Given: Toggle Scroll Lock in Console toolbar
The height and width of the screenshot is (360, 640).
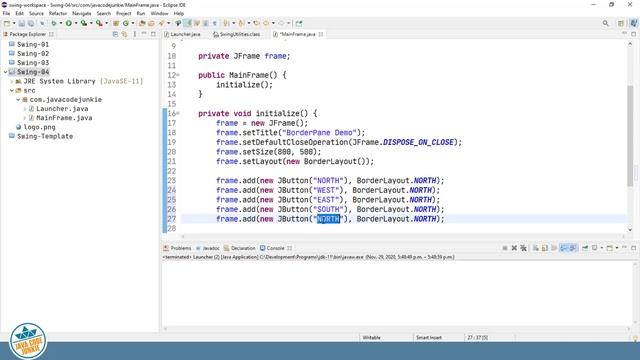Looking at the screenshot, I should [544, 248].
